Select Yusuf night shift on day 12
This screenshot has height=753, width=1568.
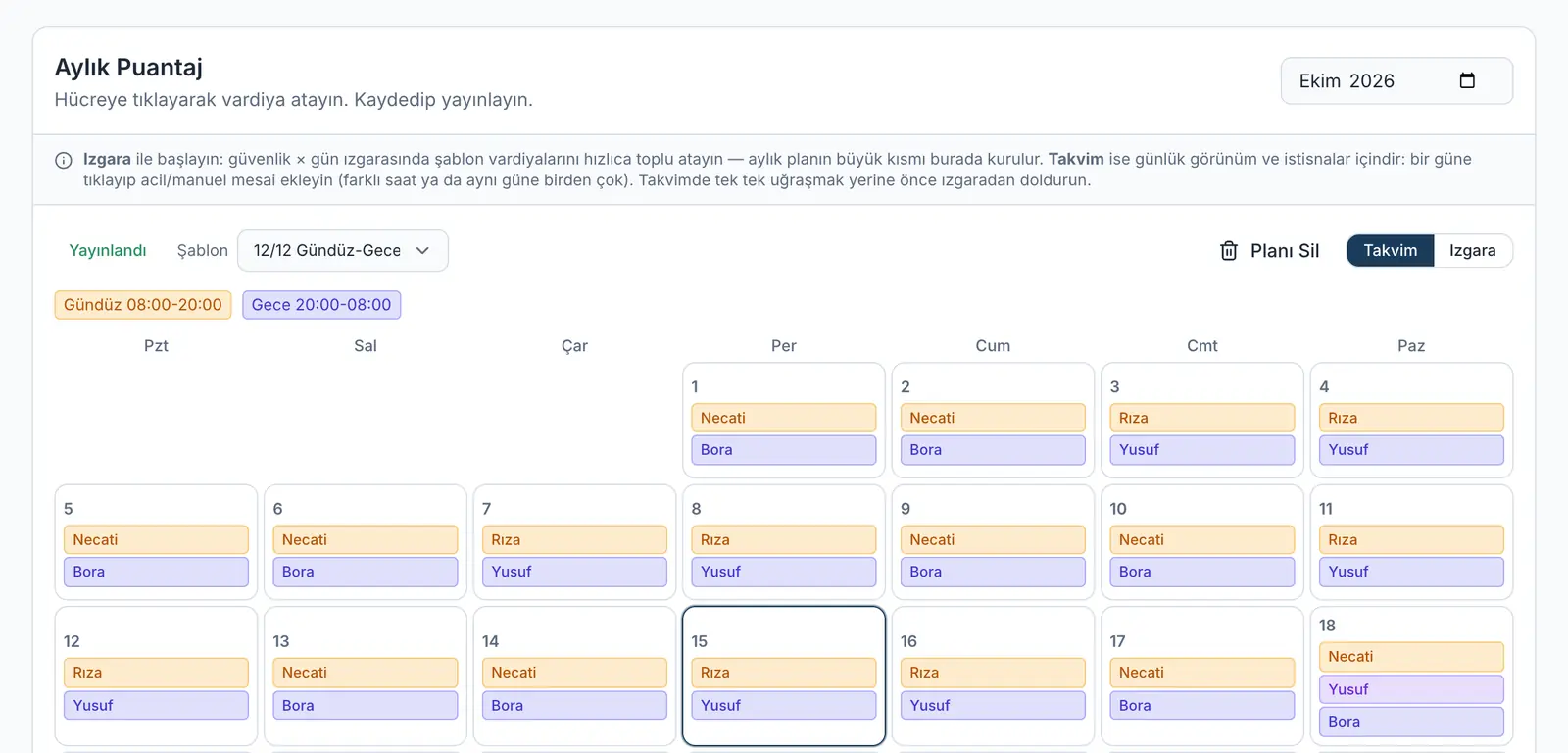(x=156, y=706)
